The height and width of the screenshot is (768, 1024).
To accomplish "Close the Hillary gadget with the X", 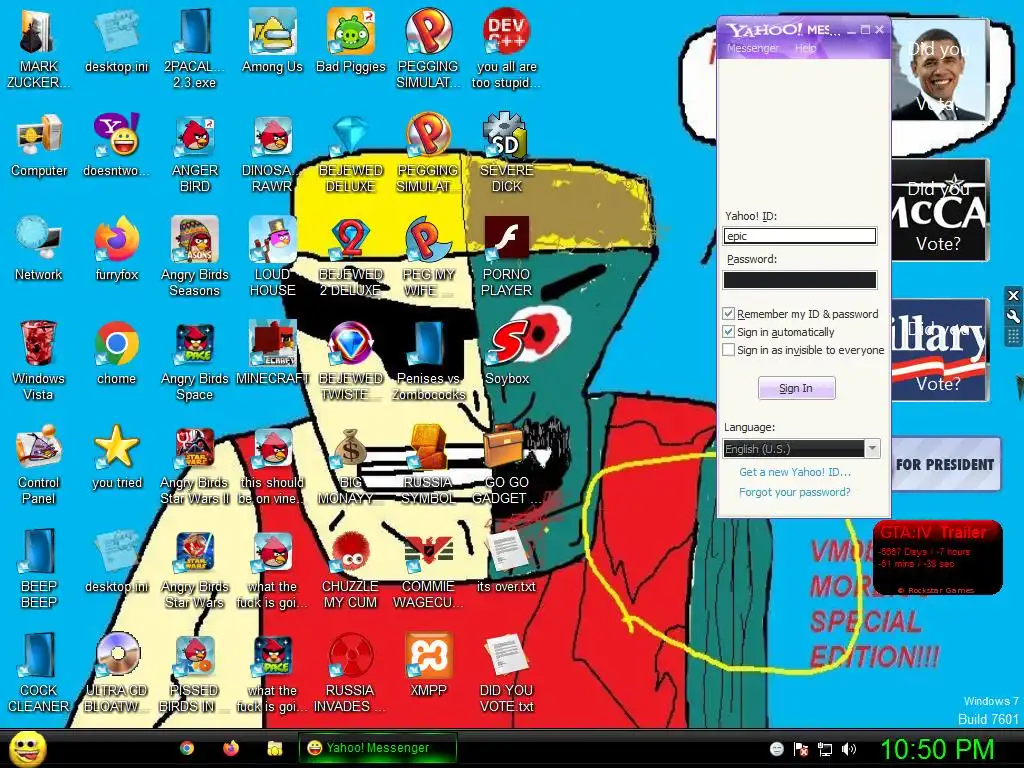I will tap(1013, 296).
